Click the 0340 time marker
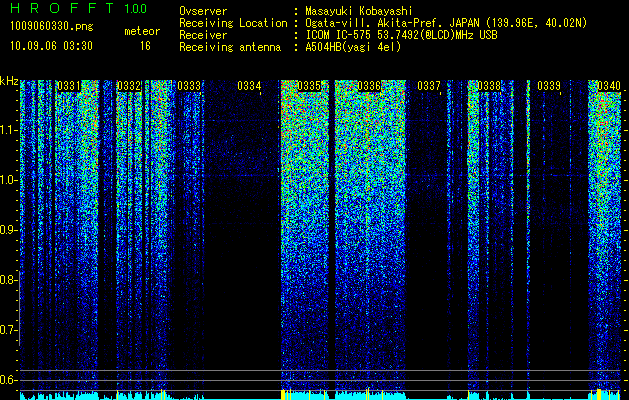Screen dimensions: 629x400 coord(609,86)
